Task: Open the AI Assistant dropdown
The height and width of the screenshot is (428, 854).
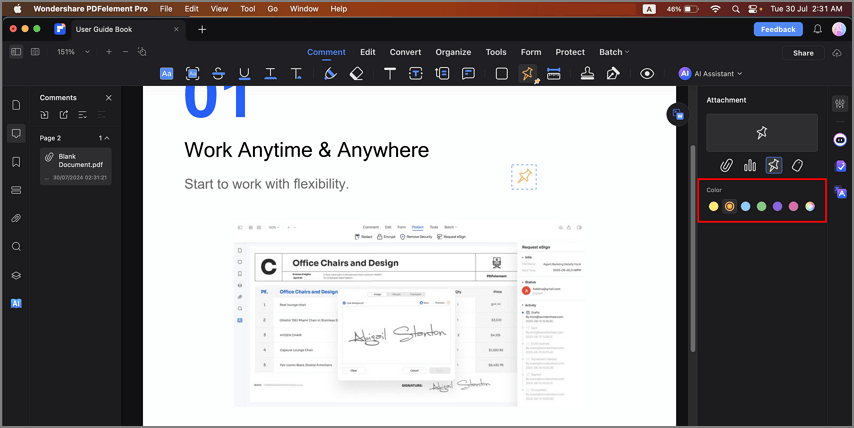Action: [x=711, y=74]
